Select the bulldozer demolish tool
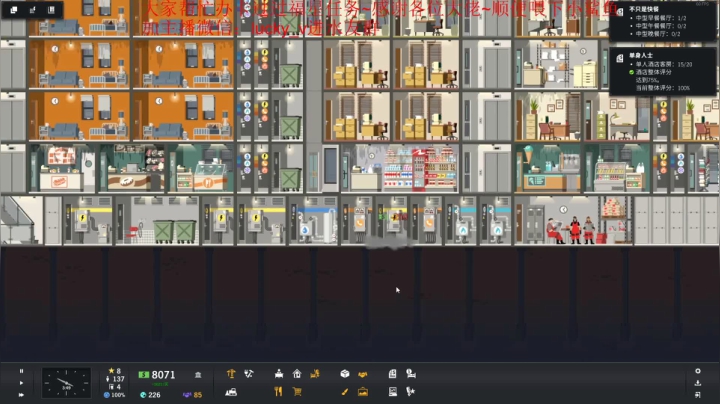This screenshot has height=404, width=720. tap(231, 392)
